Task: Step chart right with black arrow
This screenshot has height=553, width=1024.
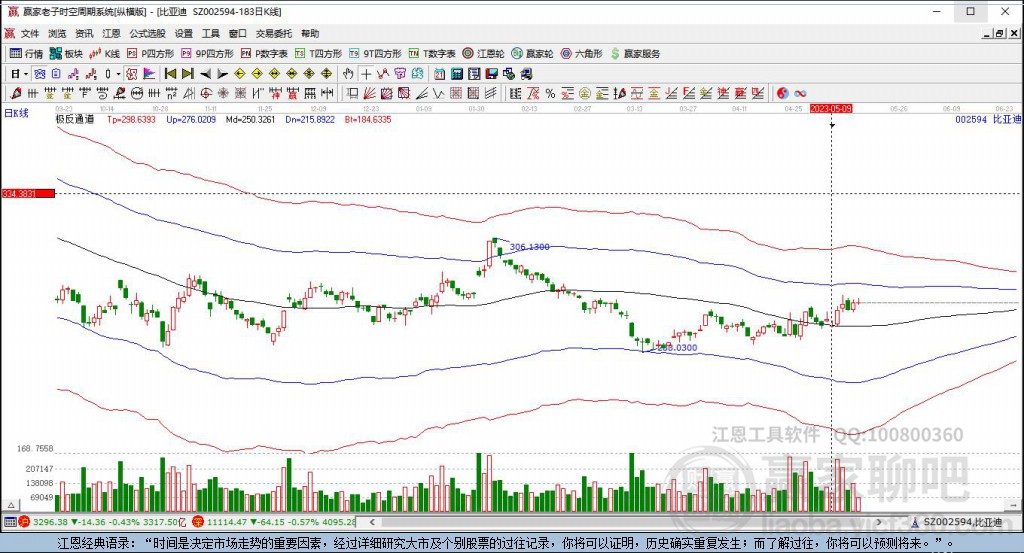Action: pos(222,74)
